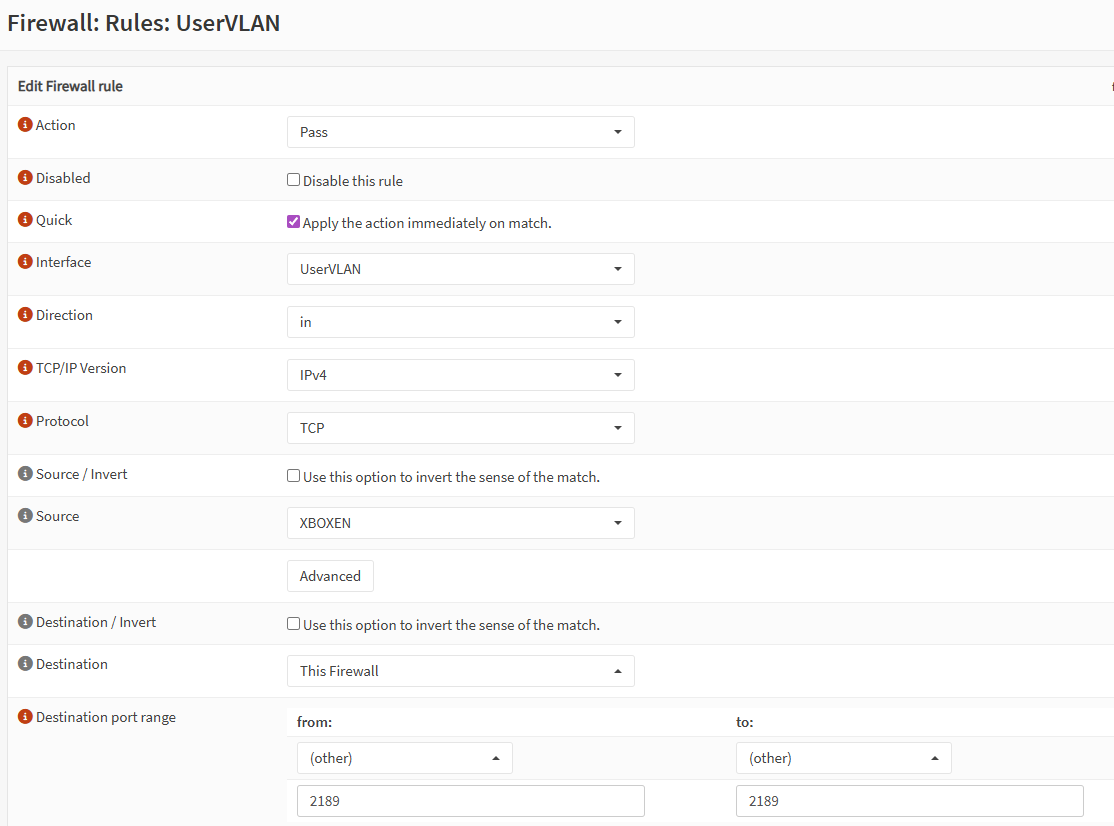Viewport: 1114px width, 826px height.
Task: Show help for the Direction field
Action: point(25,315)
